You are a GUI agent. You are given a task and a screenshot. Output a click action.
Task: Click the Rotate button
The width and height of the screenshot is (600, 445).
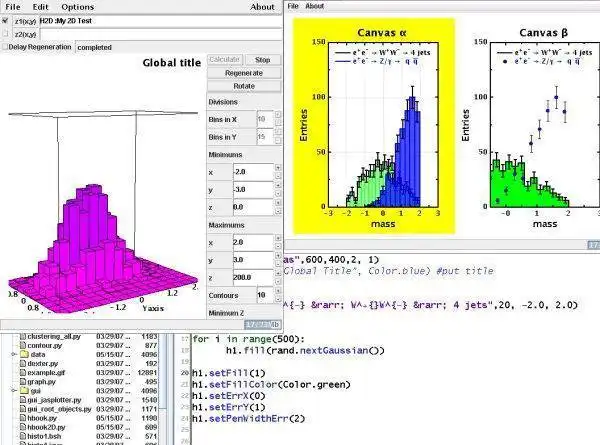244,86
